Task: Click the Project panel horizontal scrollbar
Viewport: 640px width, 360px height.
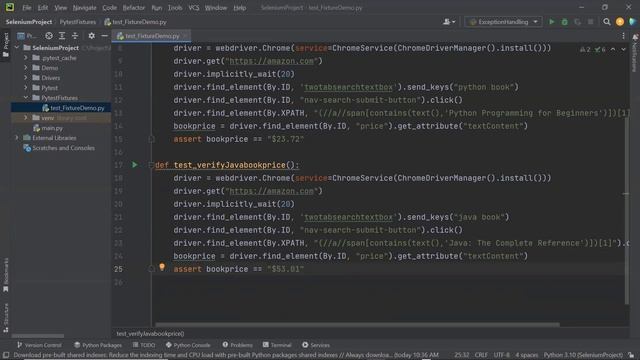Action: point(38,336)
